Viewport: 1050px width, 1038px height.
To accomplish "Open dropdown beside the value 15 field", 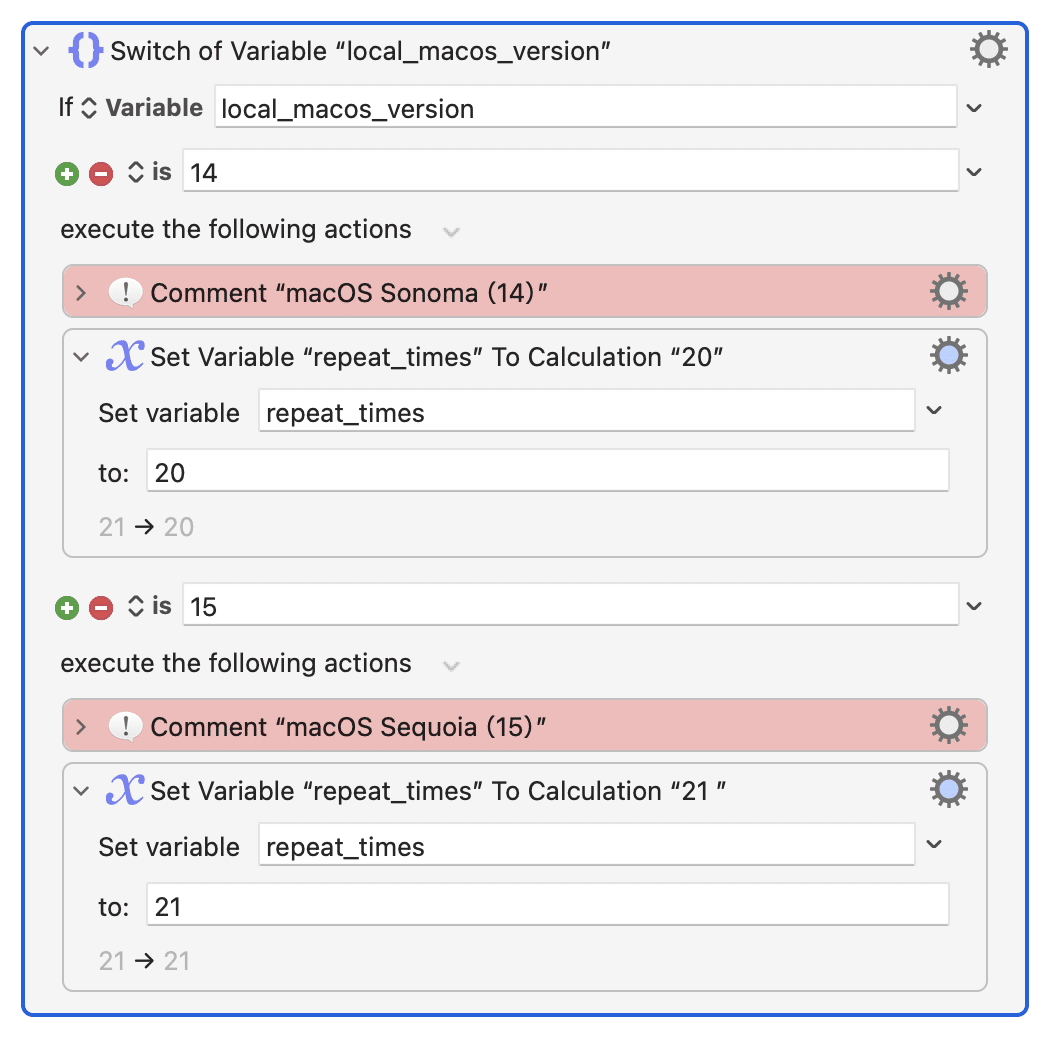I will 974,606.
